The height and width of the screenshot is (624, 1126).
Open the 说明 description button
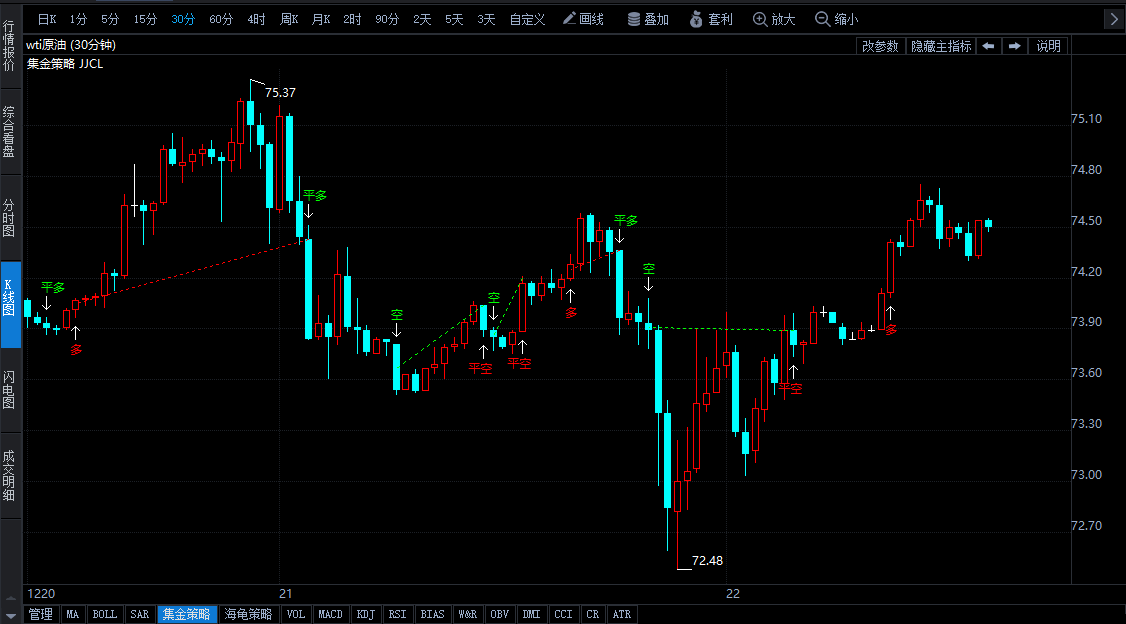[x=1048, y=46]
